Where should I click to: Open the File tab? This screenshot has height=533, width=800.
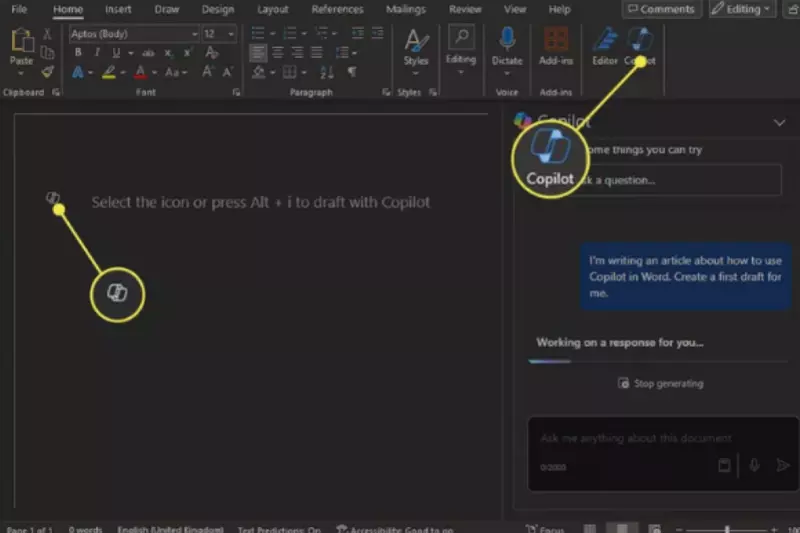[19, 9]
